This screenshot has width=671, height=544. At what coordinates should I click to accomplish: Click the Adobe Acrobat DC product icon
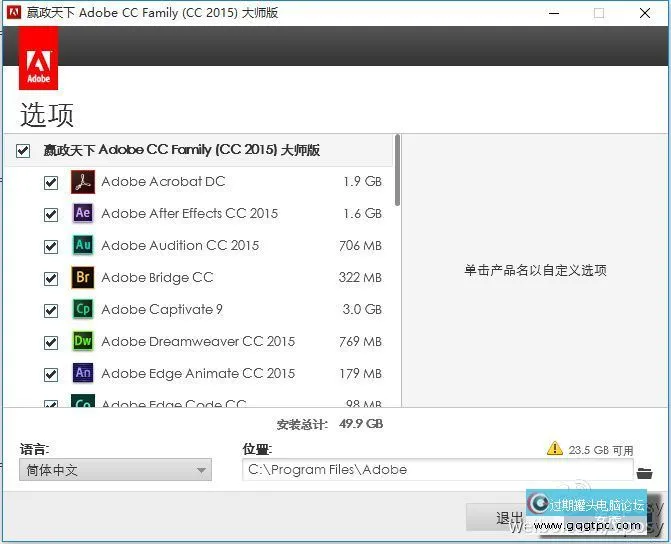(x=83, y=182)
